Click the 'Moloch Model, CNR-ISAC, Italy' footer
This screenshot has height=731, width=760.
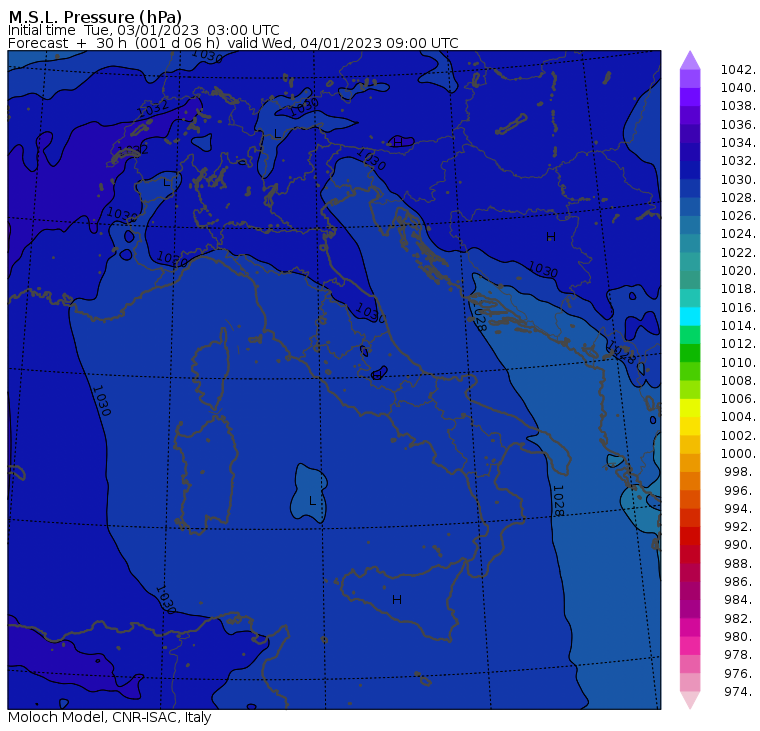110,717
